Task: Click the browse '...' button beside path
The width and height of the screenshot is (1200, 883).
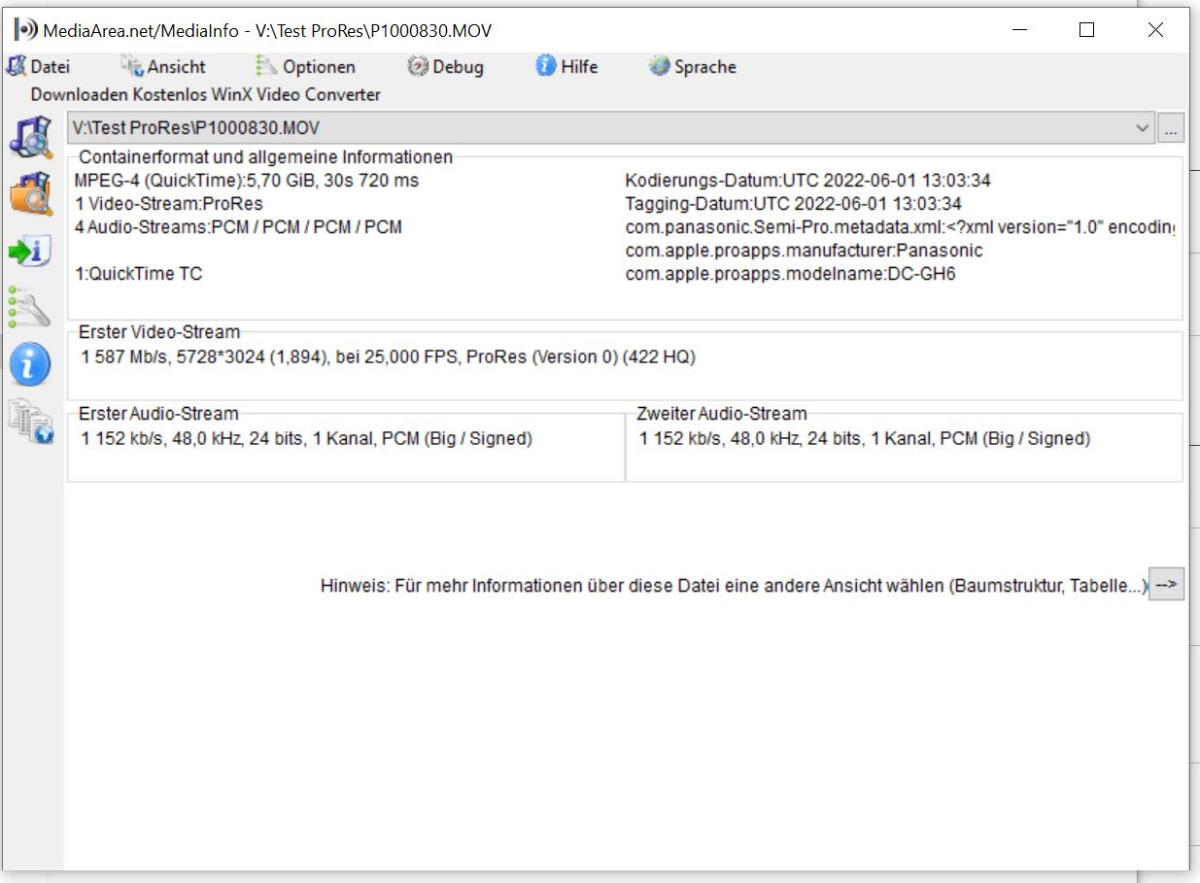Action: click(1170, 128)
